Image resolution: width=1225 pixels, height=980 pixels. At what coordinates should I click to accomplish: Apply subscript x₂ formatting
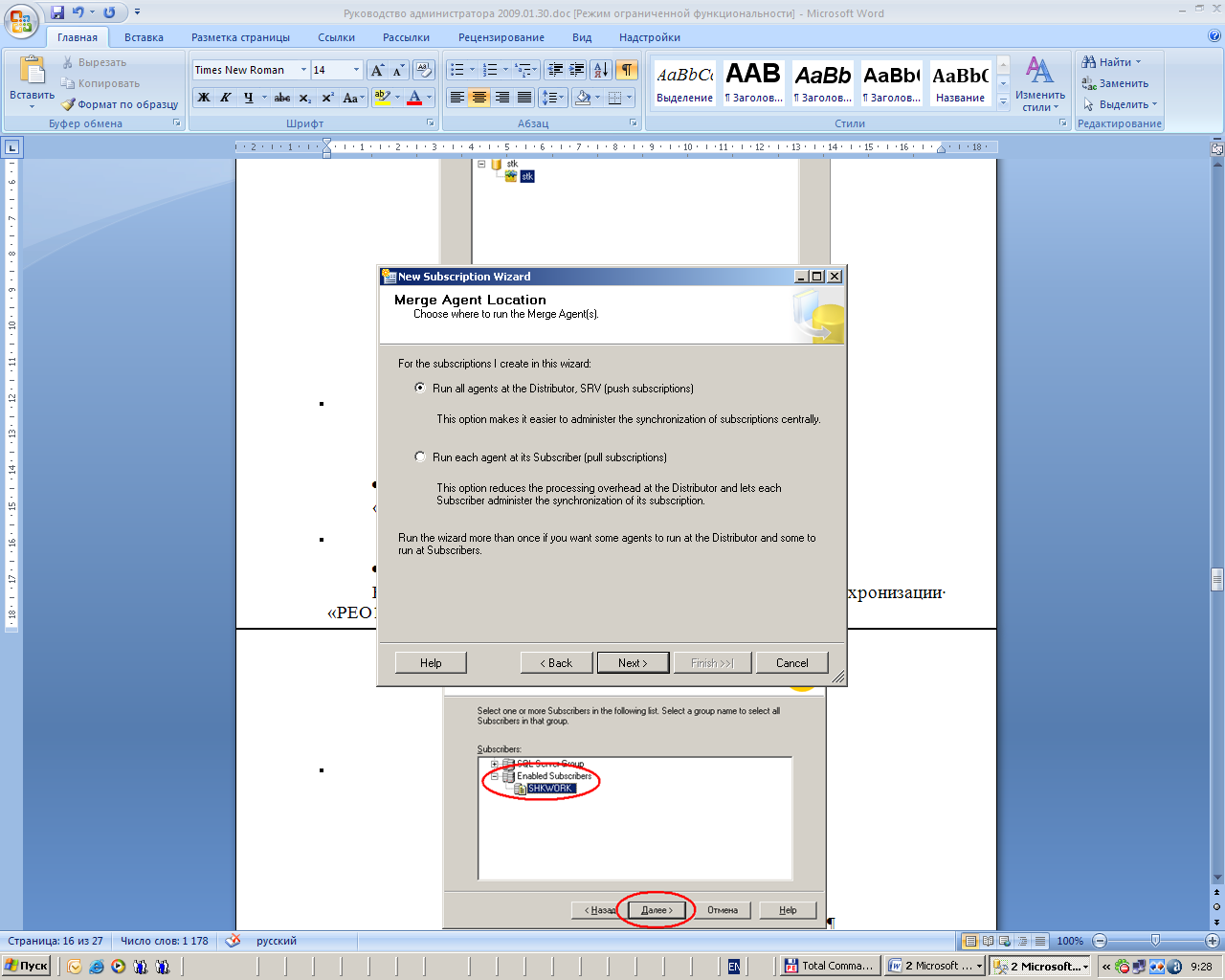[304, 98]
